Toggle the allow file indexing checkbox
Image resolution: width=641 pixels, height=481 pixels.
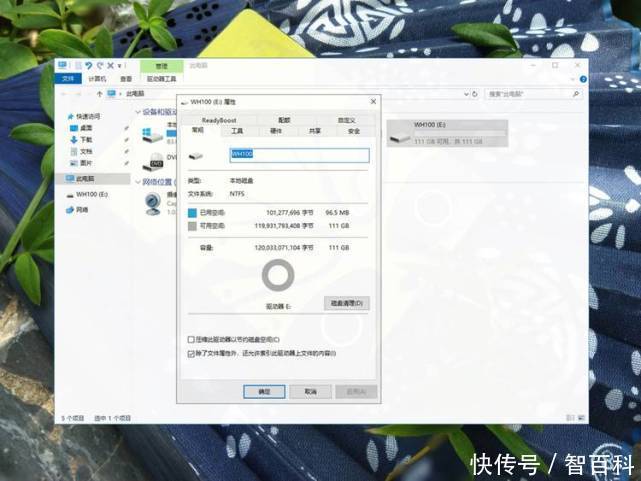tap(191, 354)
